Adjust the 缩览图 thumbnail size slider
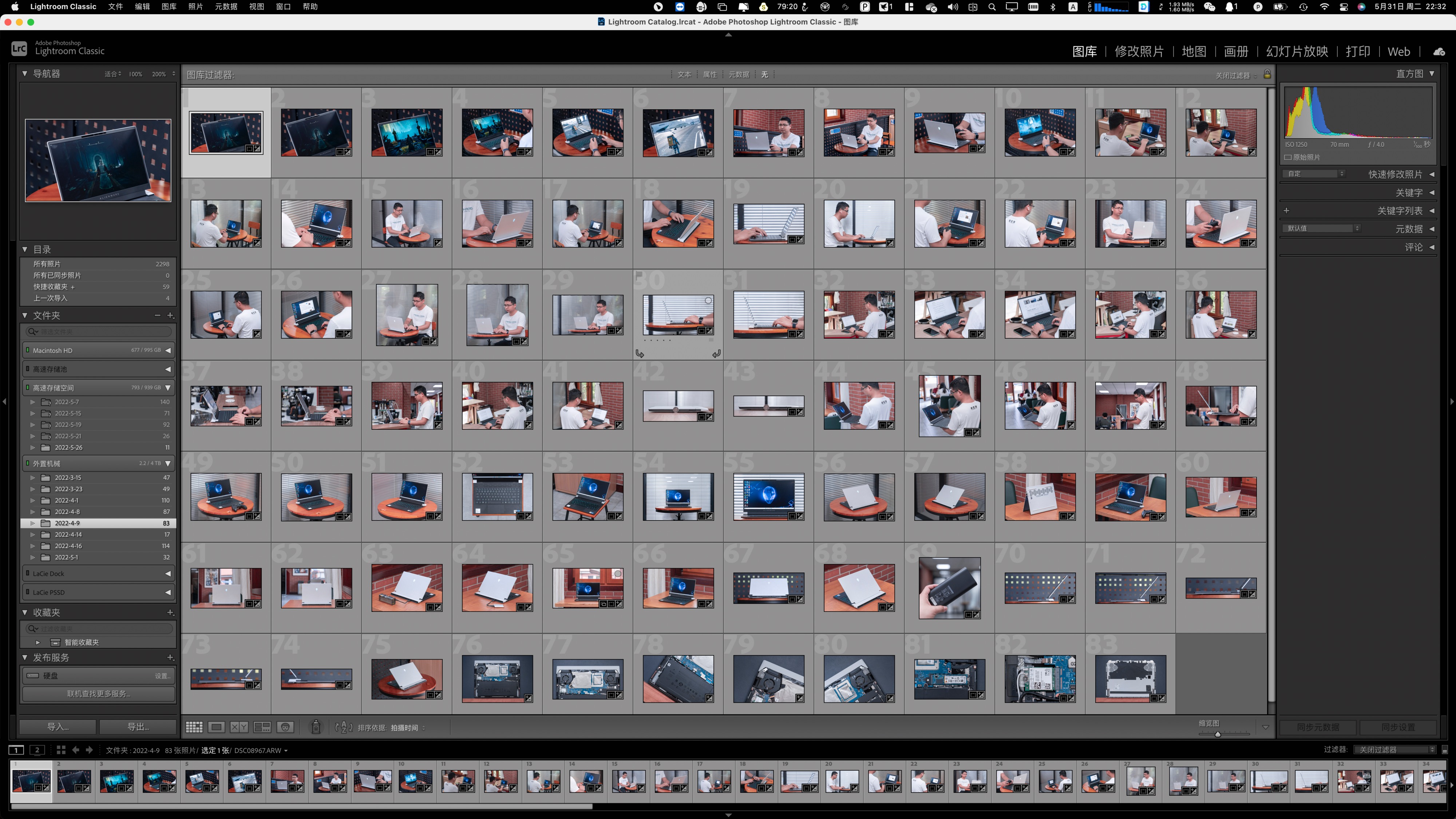Screen dimensions: 1456x819 [x=1218, y=733]
